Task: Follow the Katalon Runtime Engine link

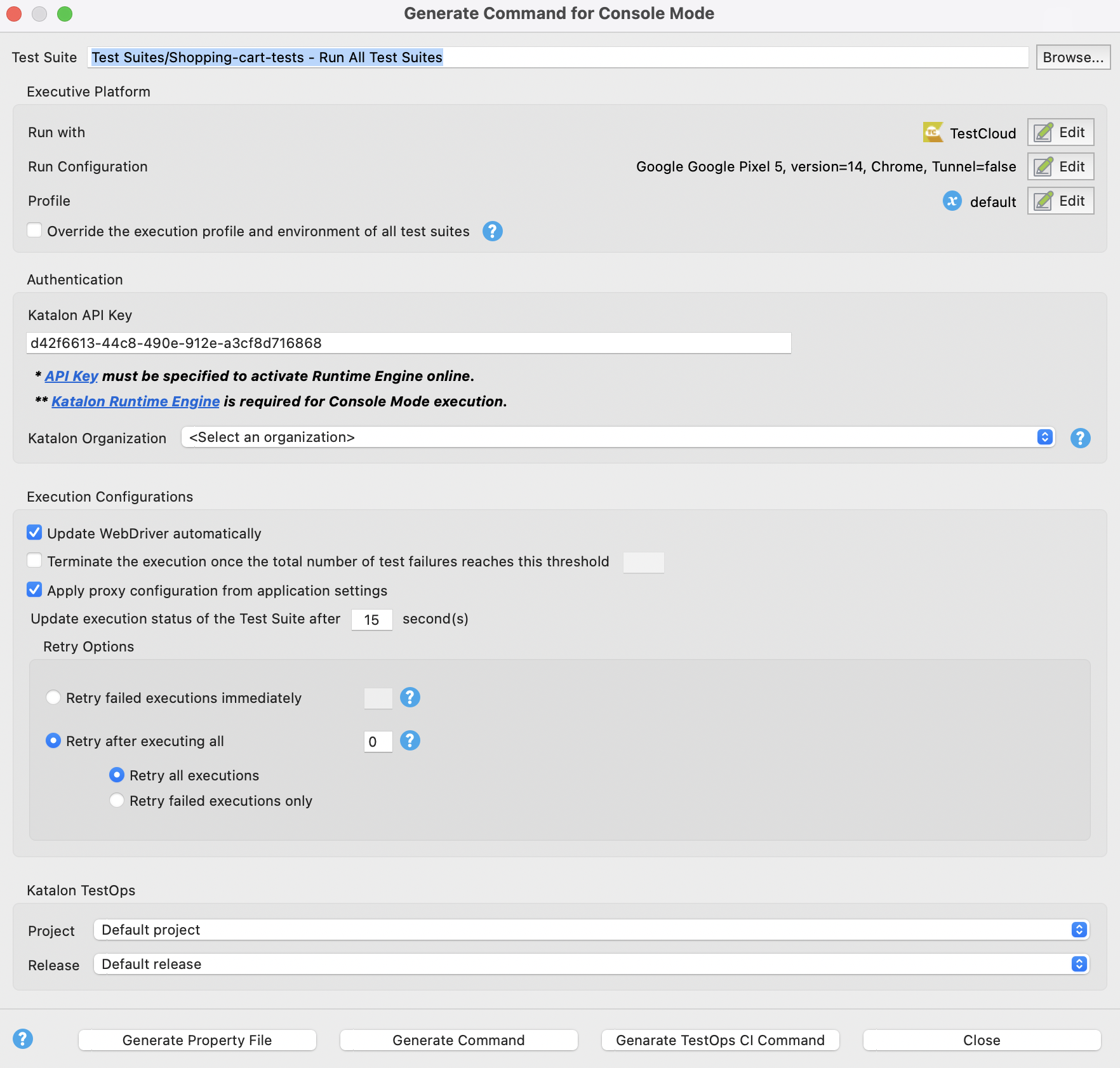Action: tap(135, 401)
